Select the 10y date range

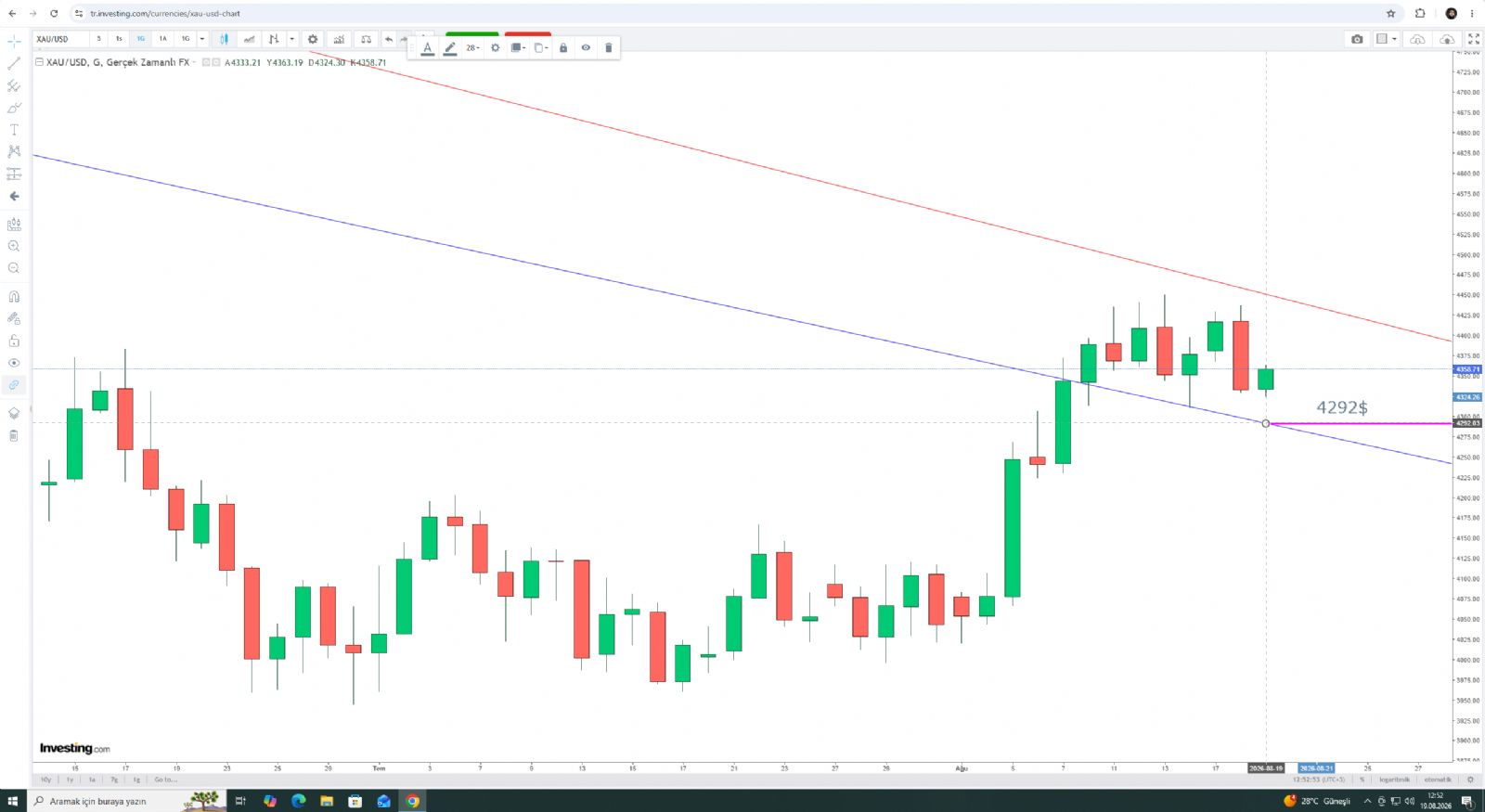tap(45, 780)
